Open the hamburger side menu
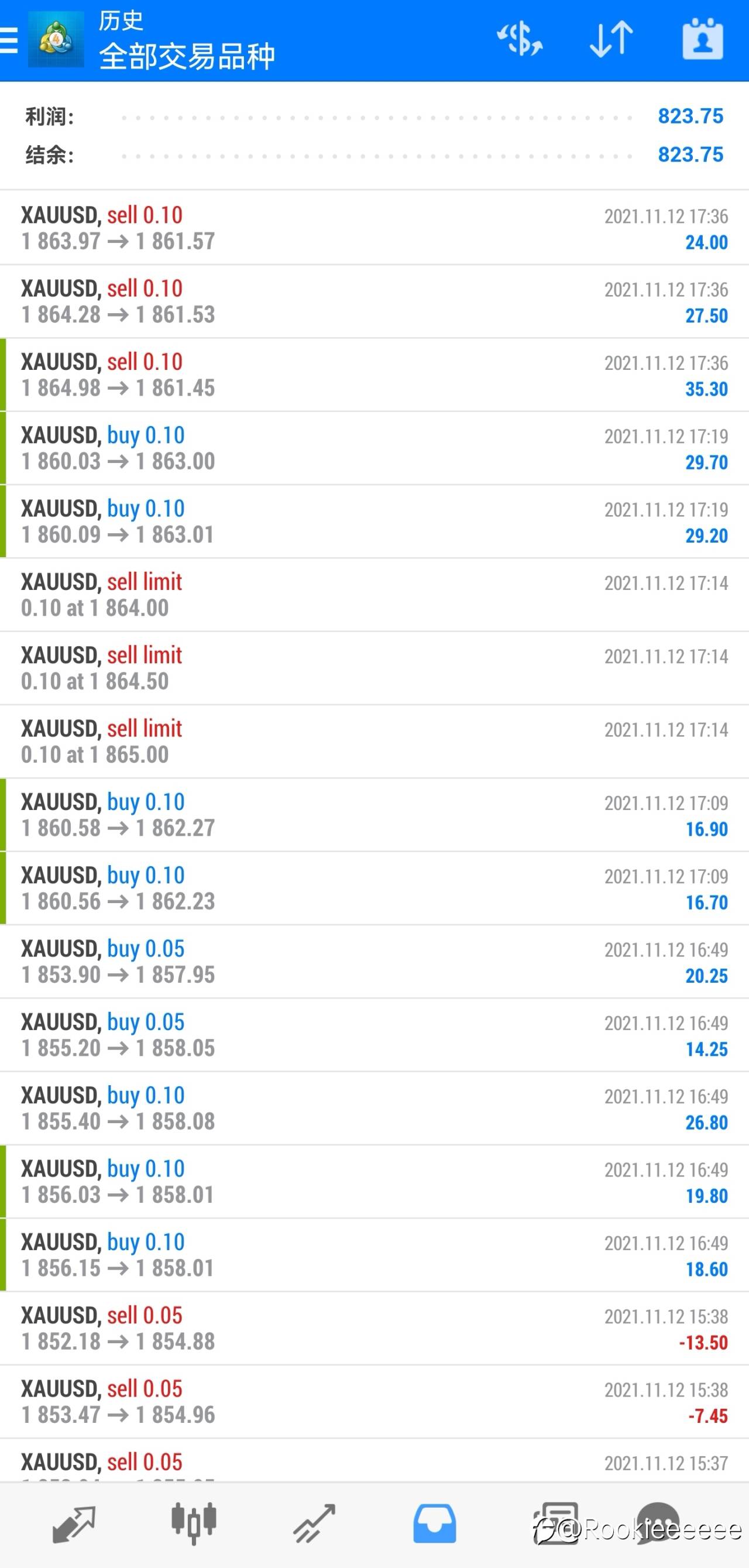The image size is (749, 1568). tap(9, 40)
